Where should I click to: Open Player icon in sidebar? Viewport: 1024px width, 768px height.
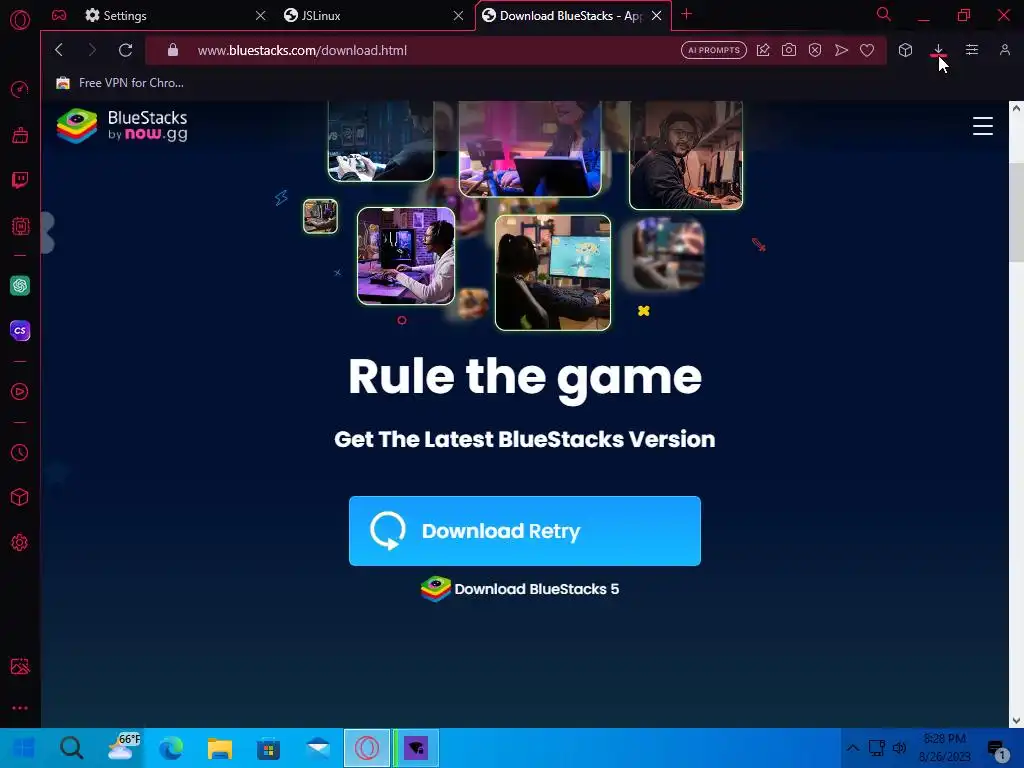click(20, 392)
